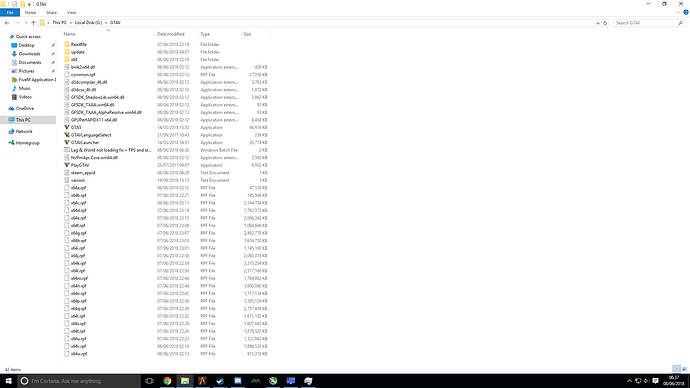Open the Steam icon in taskbar
Image resolution: width=690 pixels, height=388 pixels.
[220, 381]
